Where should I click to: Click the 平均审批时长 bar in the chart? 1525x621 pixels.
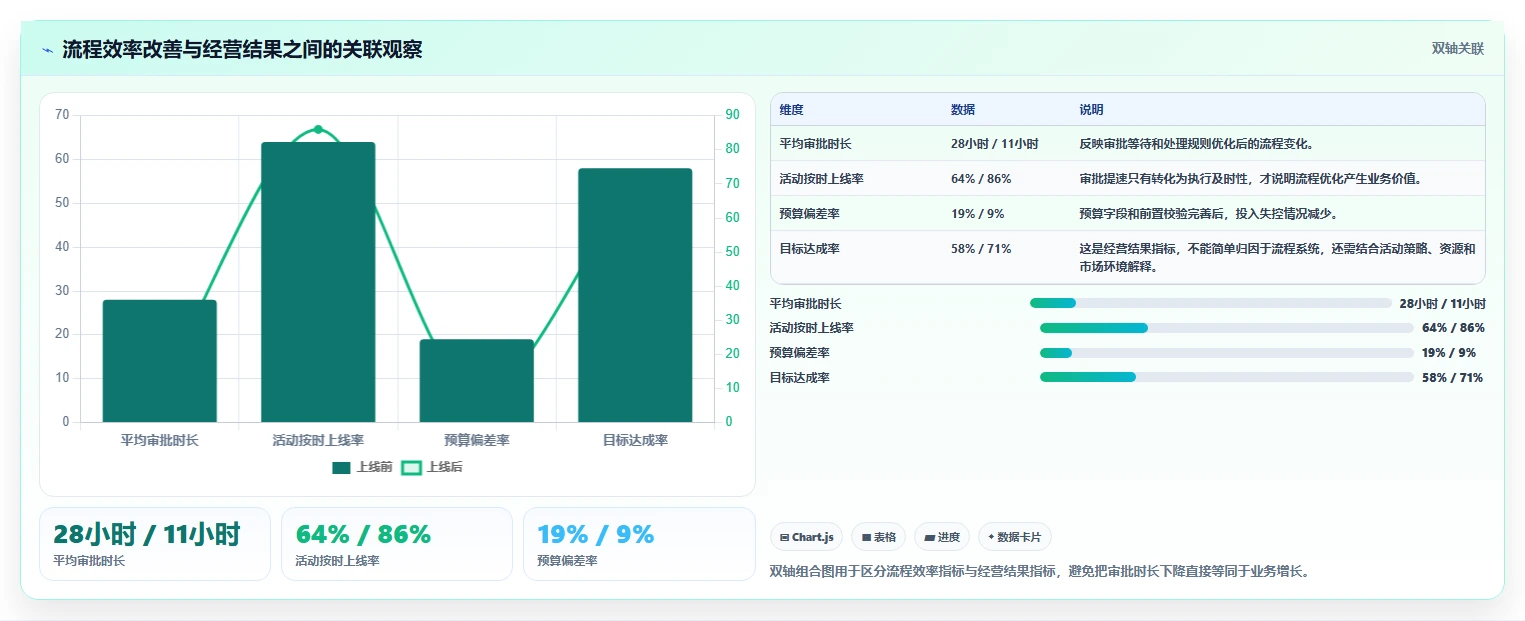pyautogui.click(x=160, y=361)
